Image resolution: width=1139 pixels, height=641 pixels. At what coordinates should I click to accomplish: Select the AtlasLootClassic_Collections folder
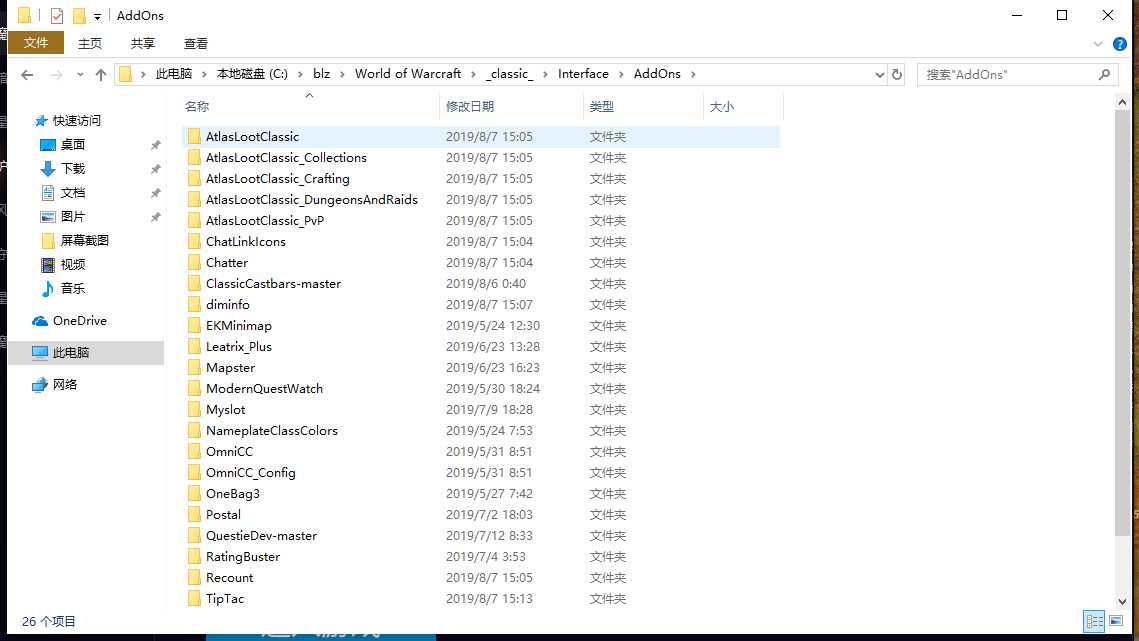[x=286, y=158]
